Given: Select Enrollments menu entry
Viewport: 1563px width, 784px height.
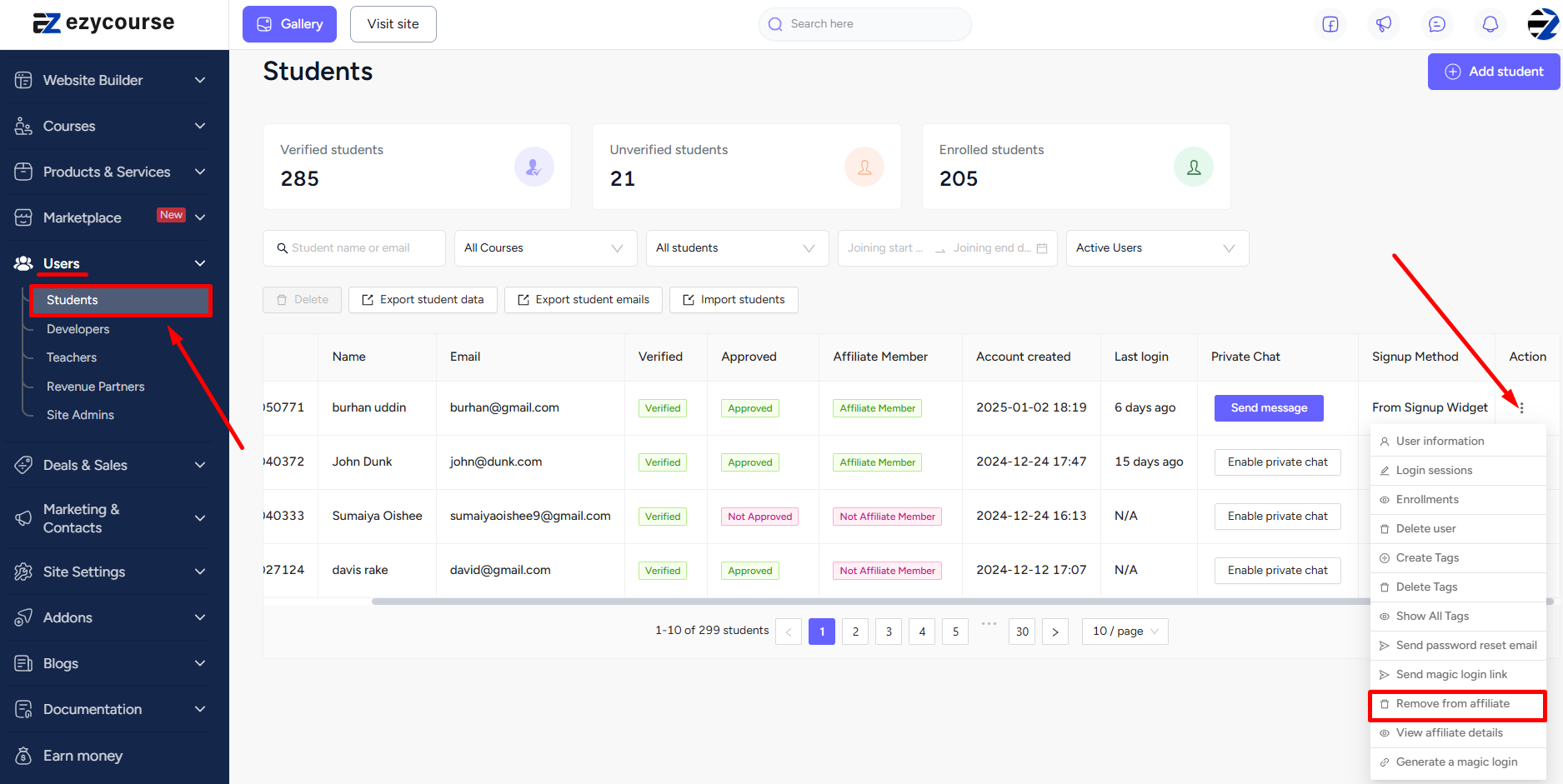Looking at the screenshot, I should 1458,500.
